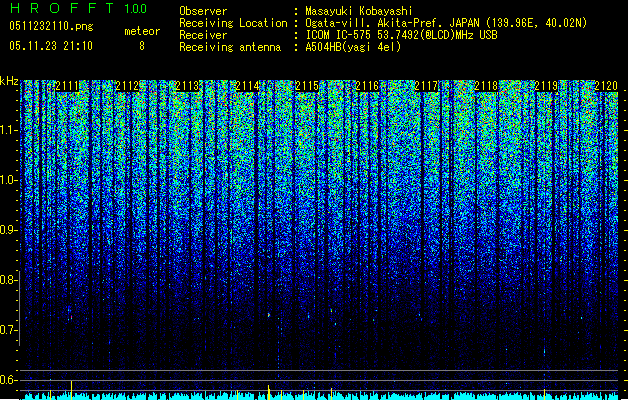Select the filename 0511232110.png
Screen dimensions: 629x400
click(51, 26)
